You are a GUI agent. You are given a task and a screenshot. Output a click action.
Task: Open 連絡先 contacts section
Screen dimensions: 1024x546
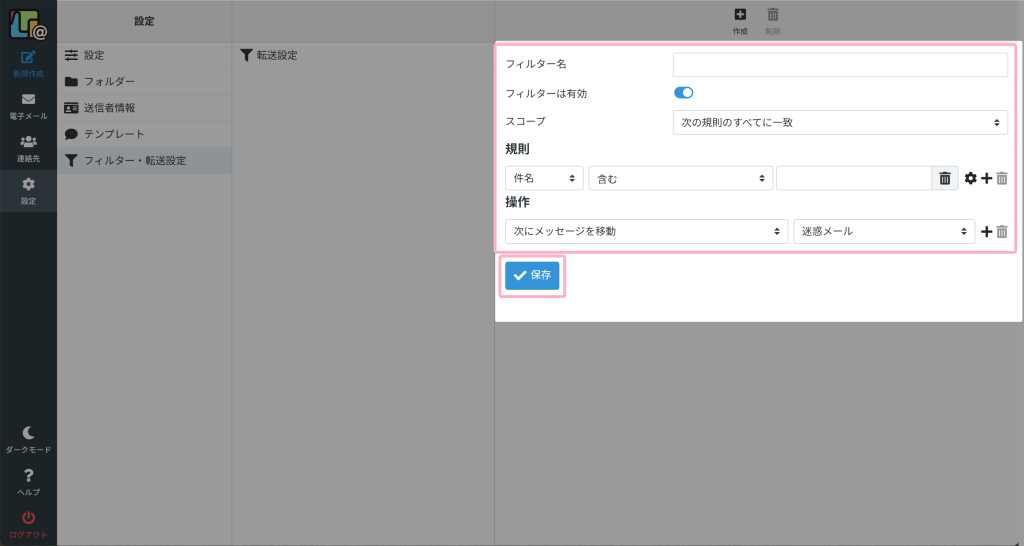(28, 149)
